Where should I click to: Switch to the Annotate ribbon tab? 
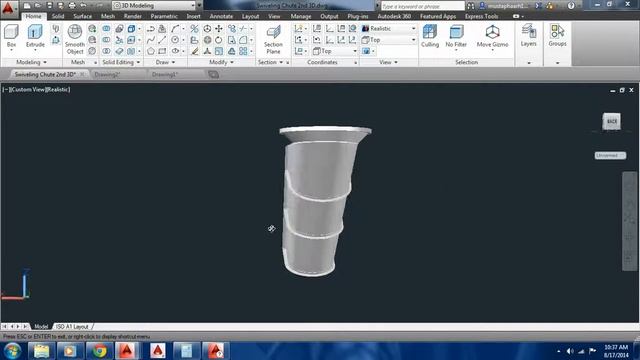[x=221, y=16]
